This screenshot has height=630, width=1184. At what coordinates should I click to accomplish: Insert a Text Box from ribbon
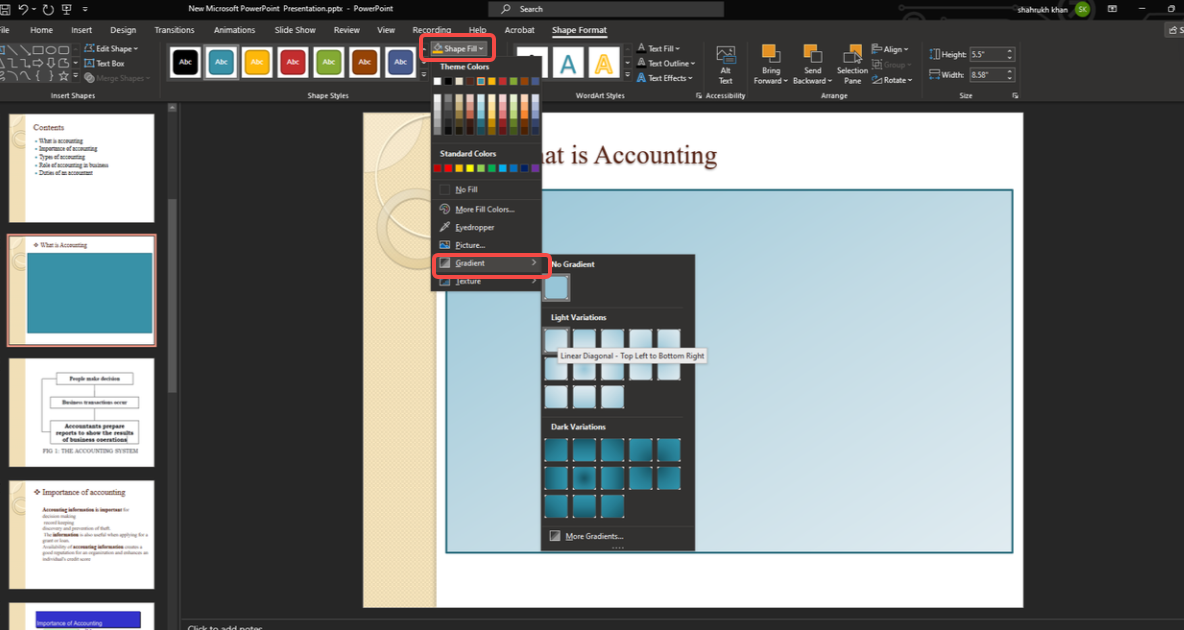click(x=110, y=63)
